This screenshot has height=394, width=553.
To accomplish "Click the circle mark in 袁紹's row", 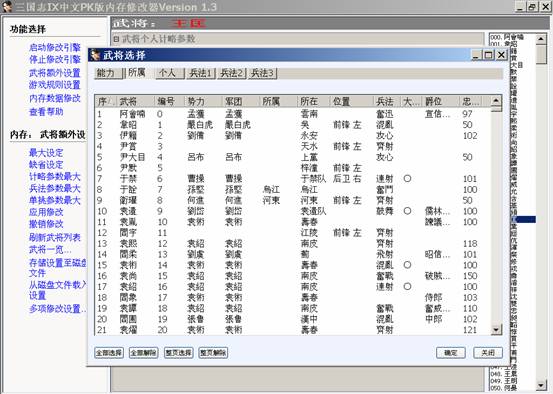I will (x=407, y=286).
